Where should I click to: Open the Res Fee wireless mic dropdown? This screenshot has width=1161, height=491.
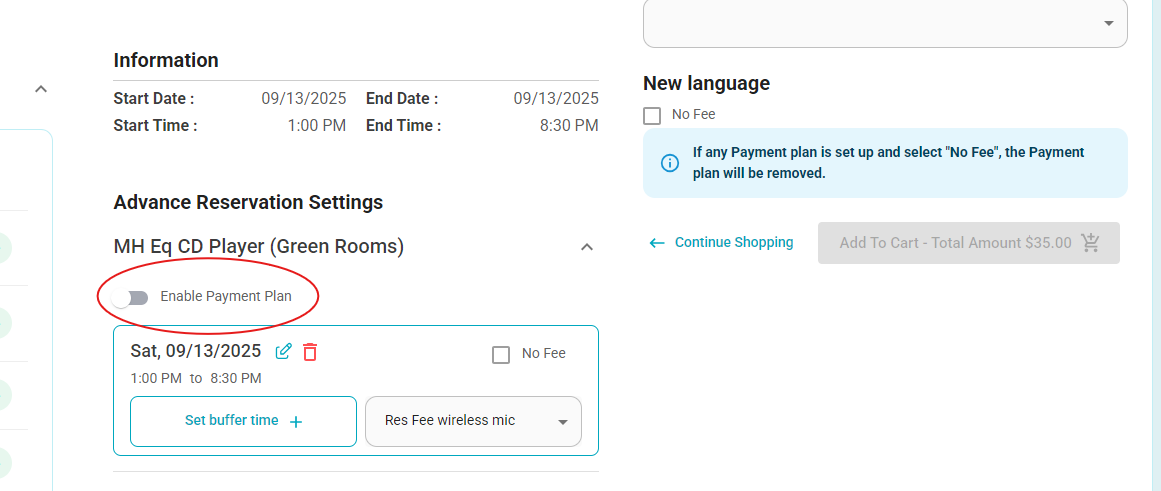(x=474, y=421)
